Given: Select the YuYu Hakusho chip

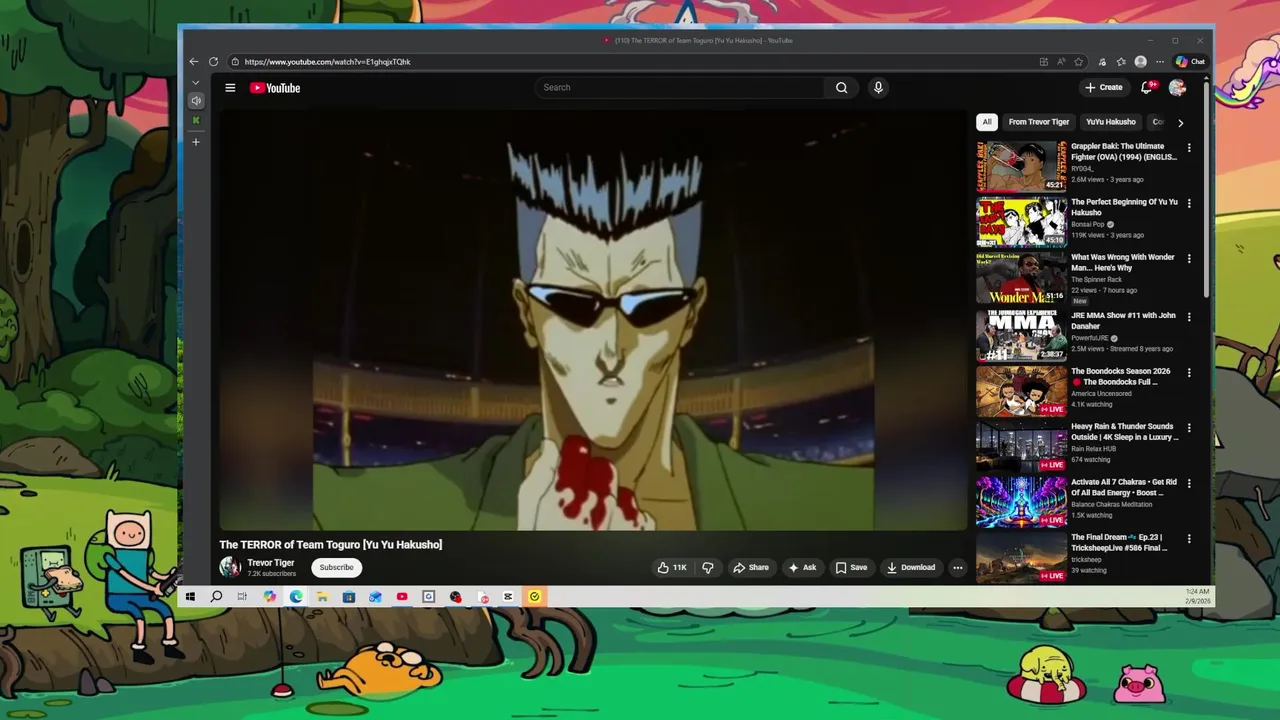Looking at the screenshot, I should [1111, 122].
